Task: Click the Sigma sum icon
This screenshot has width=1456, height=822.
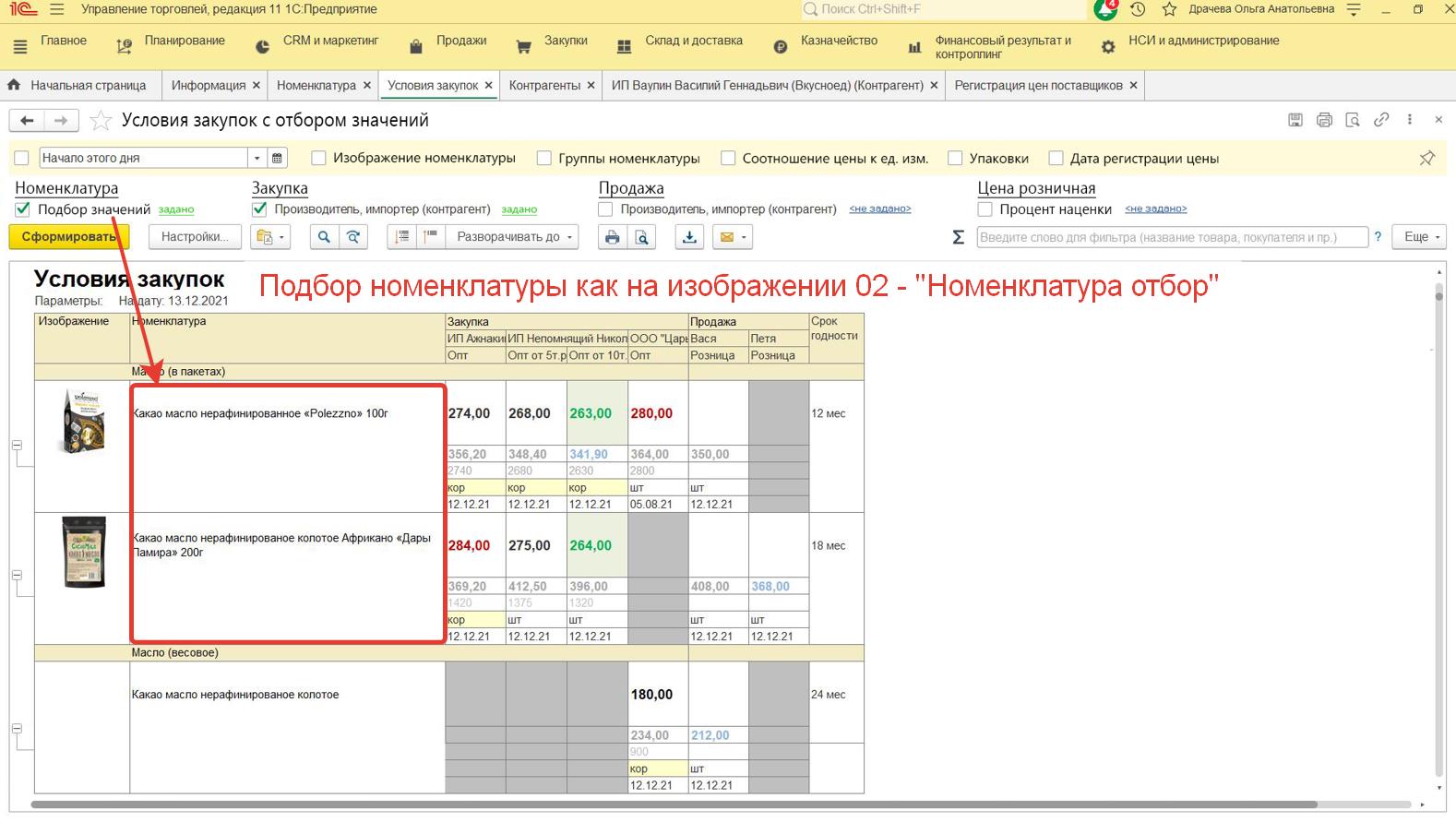Action: tap(958, 238)
